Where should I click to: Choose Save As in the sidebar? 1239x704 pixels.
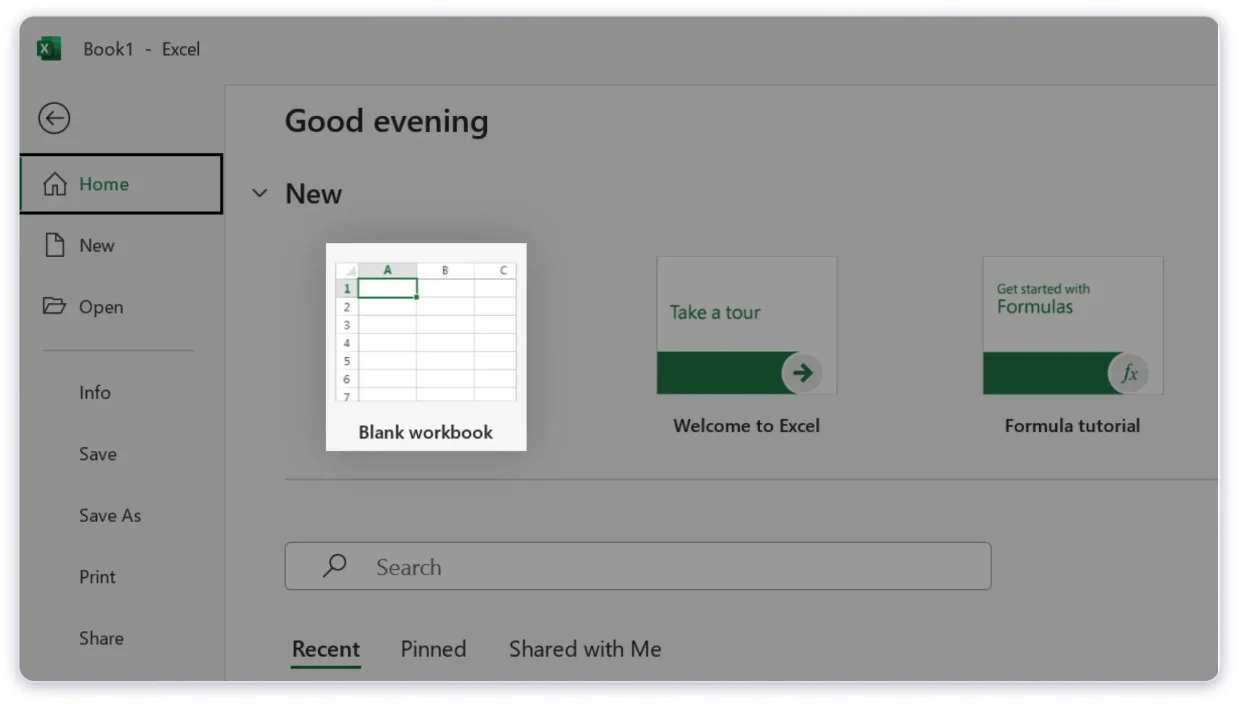pyautogui.click(x=110, y=515)
